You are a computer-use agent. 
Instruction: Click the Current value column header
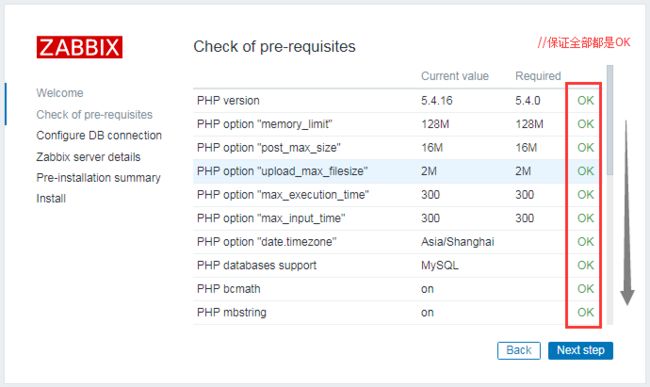[x=455, y=76]
